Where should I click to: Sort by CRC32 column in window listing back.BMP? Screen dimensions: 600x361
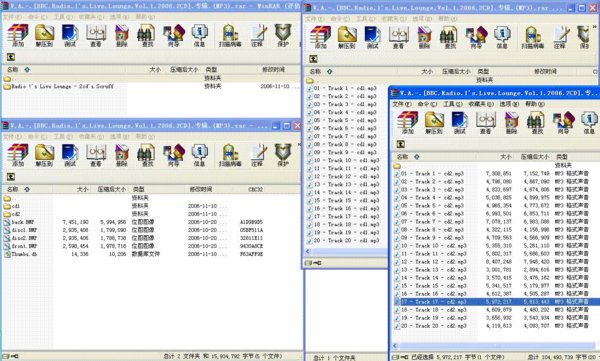click(x=256, y=189)
